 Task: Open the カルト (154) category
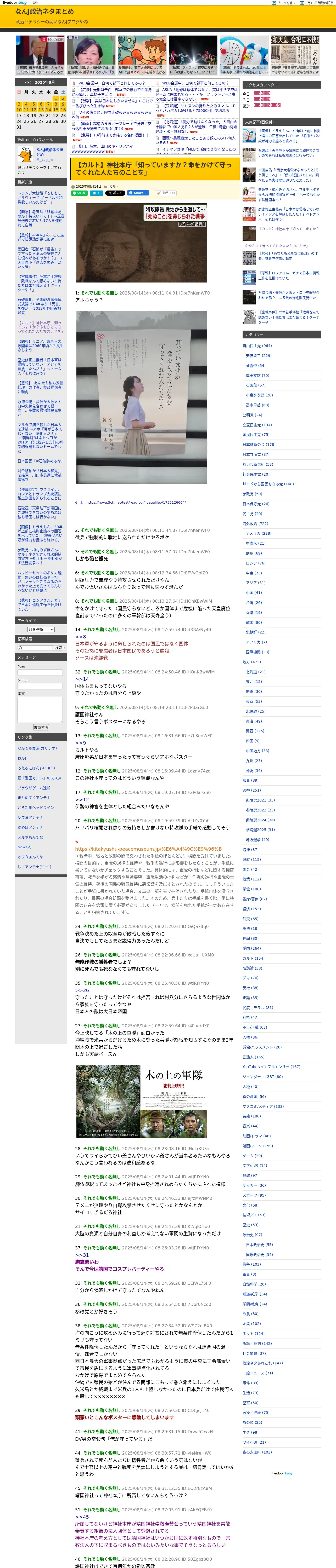254,958
